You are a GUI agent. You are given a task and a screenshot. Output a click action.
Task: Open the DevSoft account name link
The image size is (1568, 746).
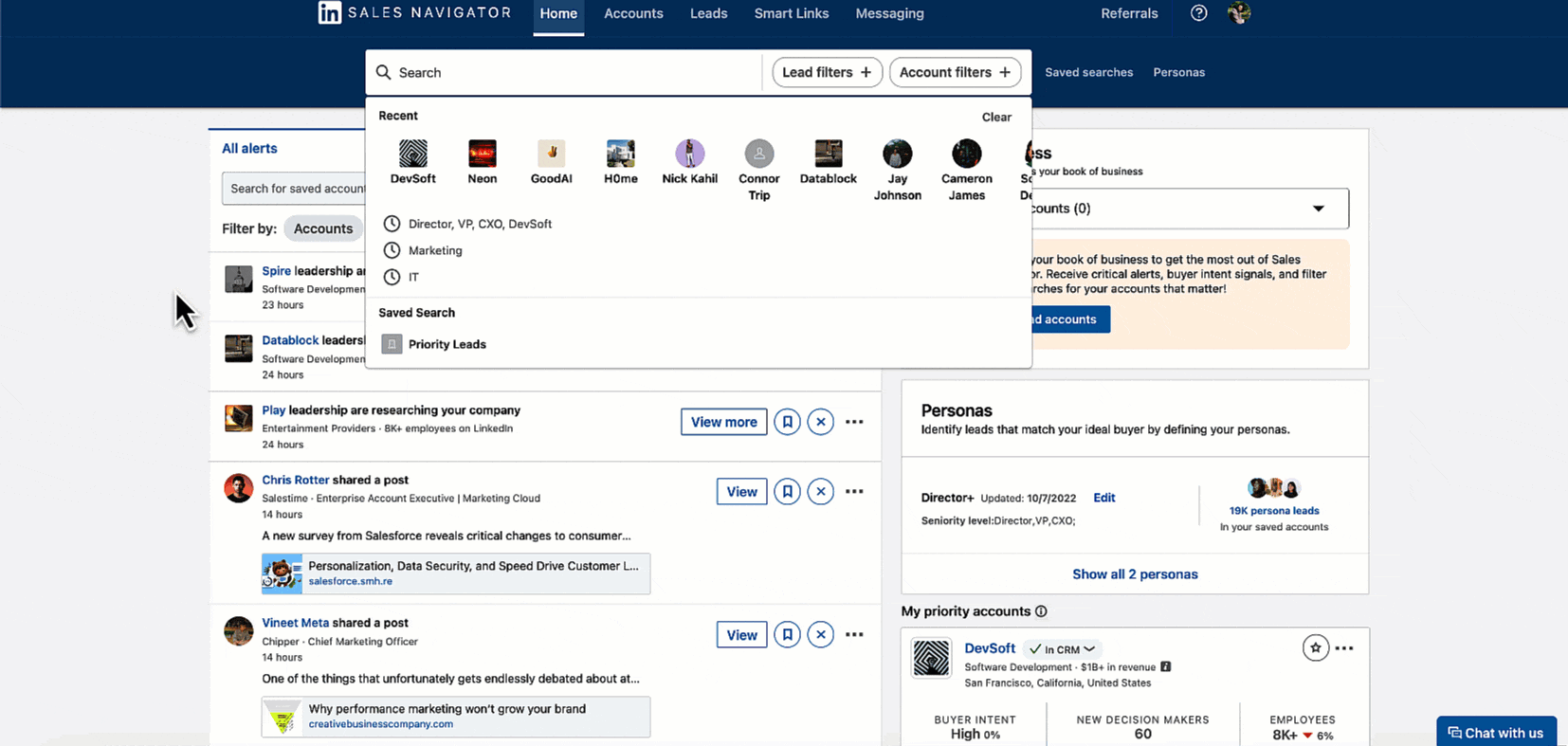point(990,648)
